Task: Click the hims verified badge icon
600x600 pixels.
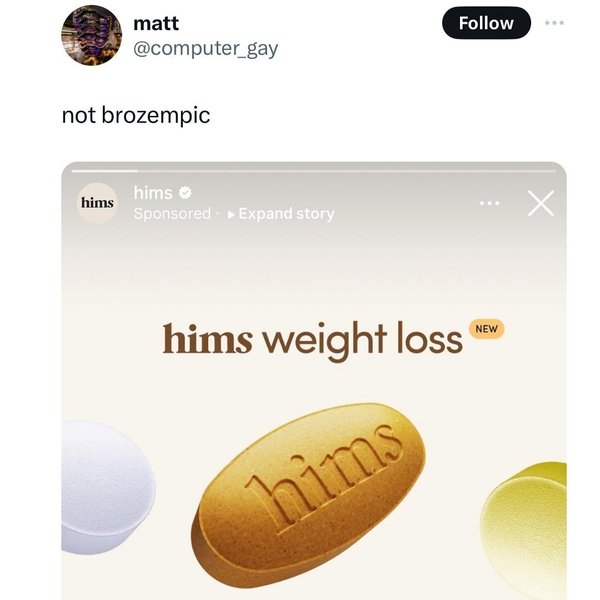Action: coord(185,193)
